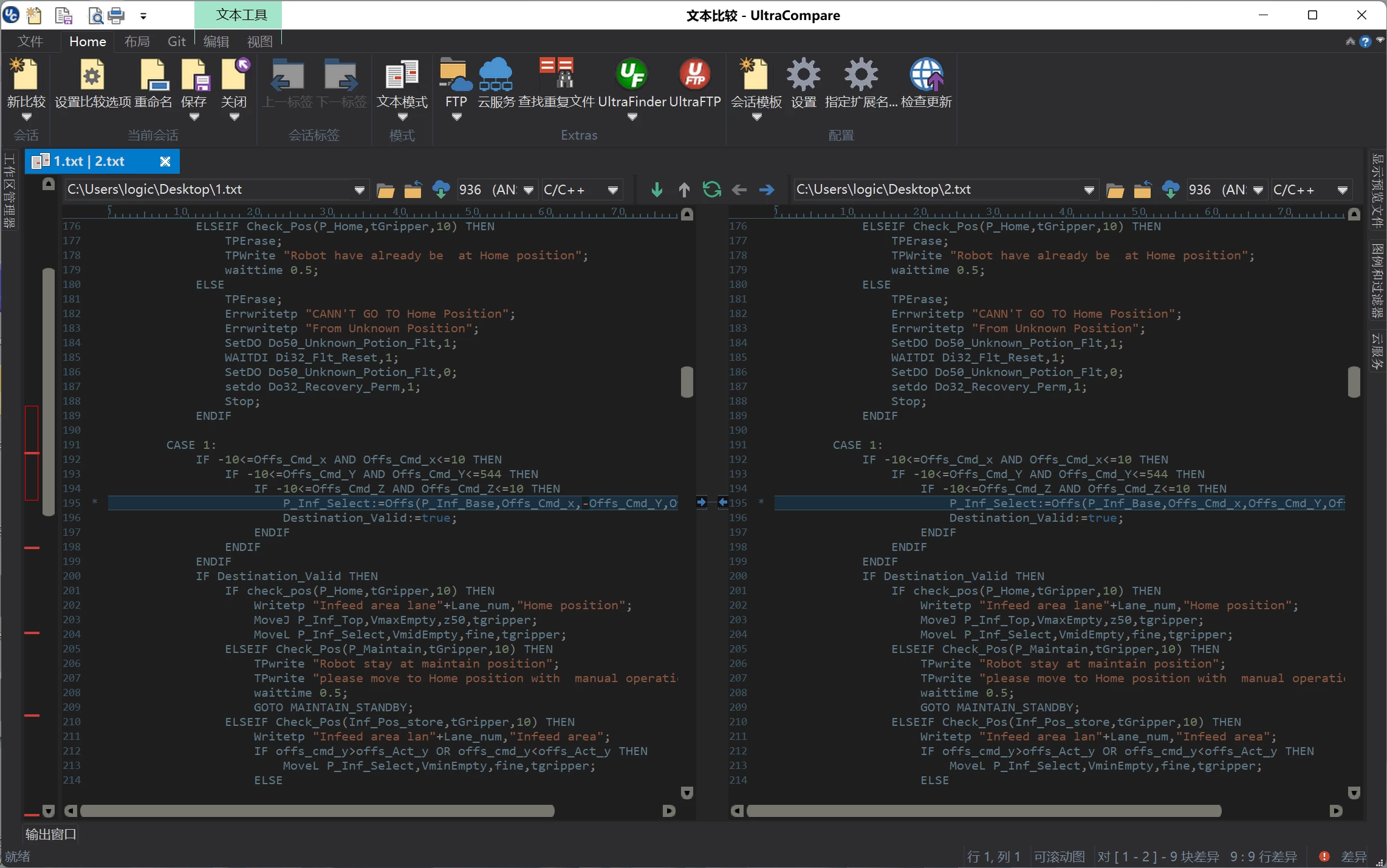Open 指定扩展名 extension settings
This screenshot has width=1387, height=868.
860,84
